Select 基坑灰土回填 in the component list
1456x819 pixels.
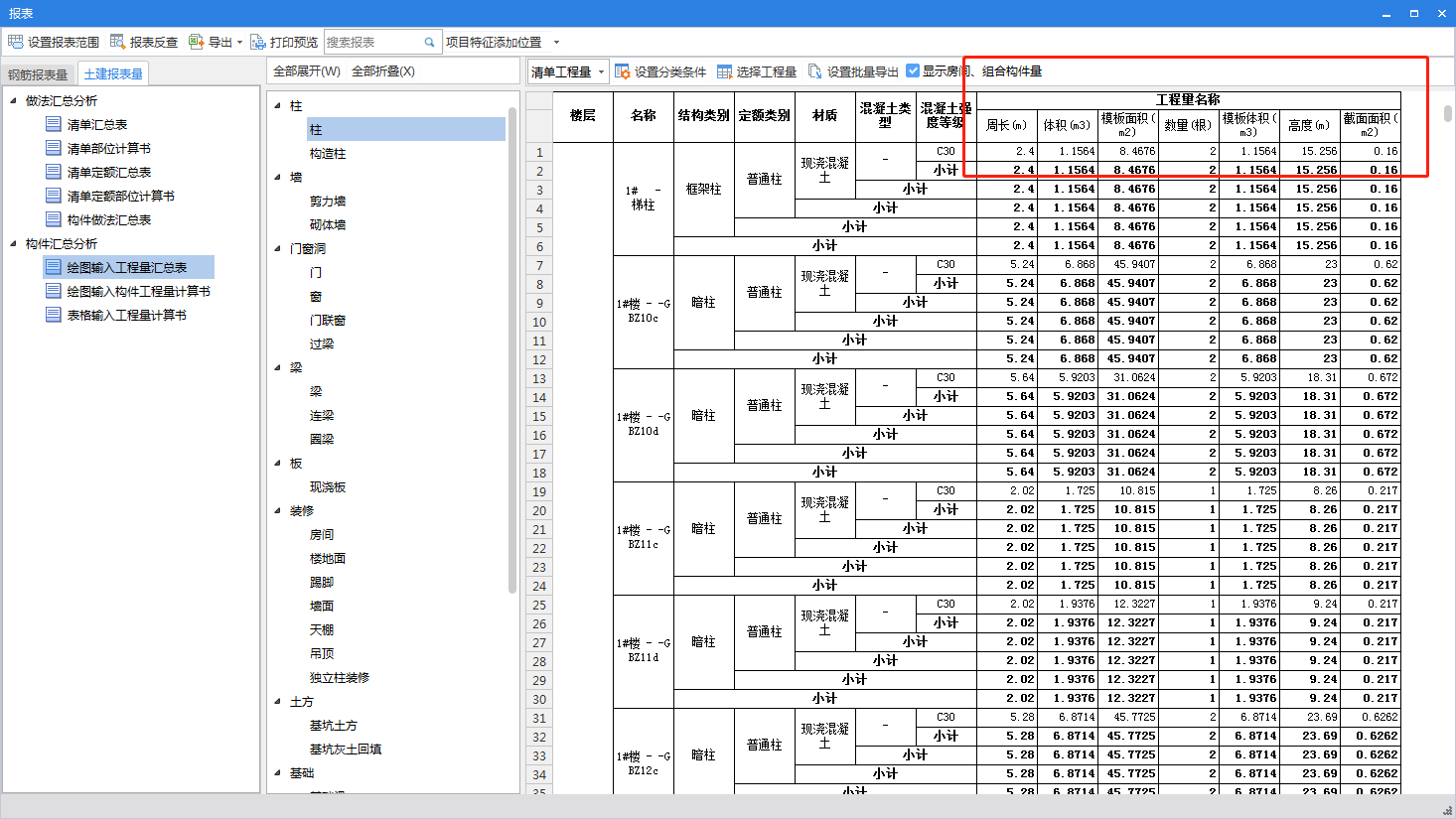(346, 749)
